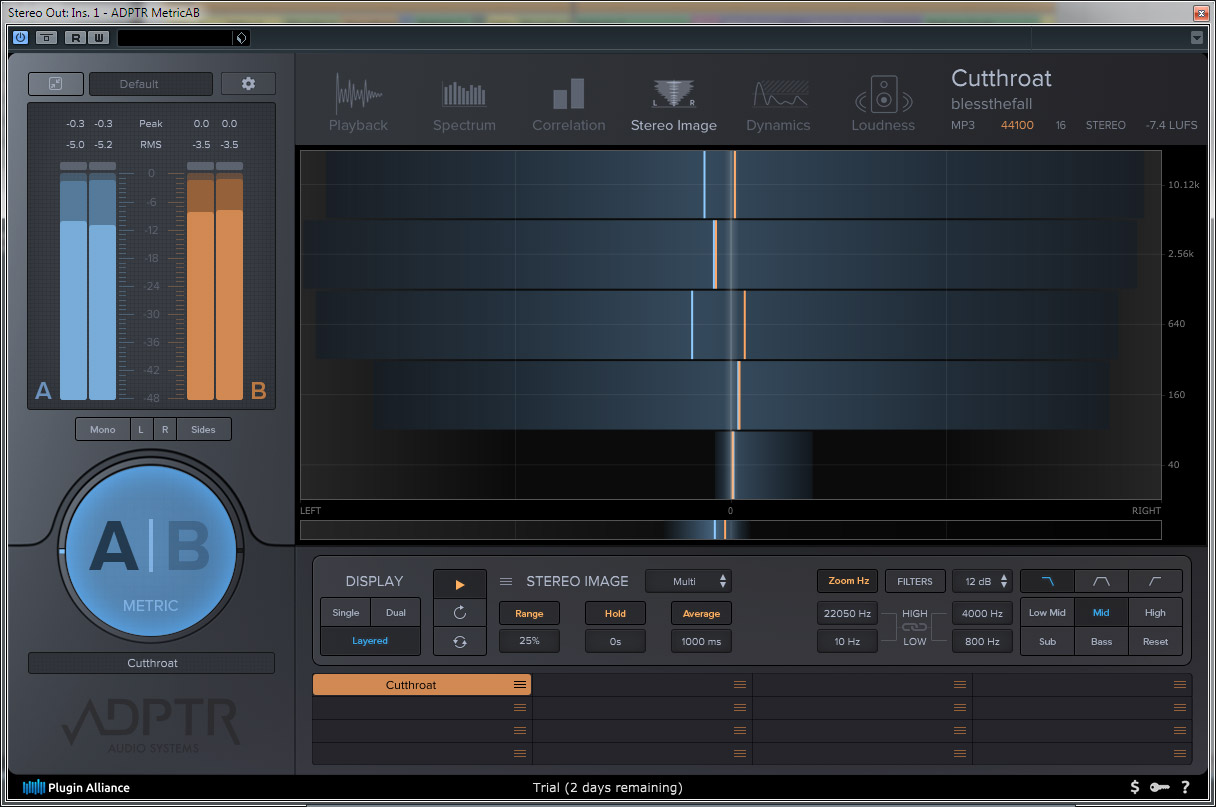Click the 44100 sample rate value
The width and height of the screenshot is (1216, 807).
(1017, 125)
